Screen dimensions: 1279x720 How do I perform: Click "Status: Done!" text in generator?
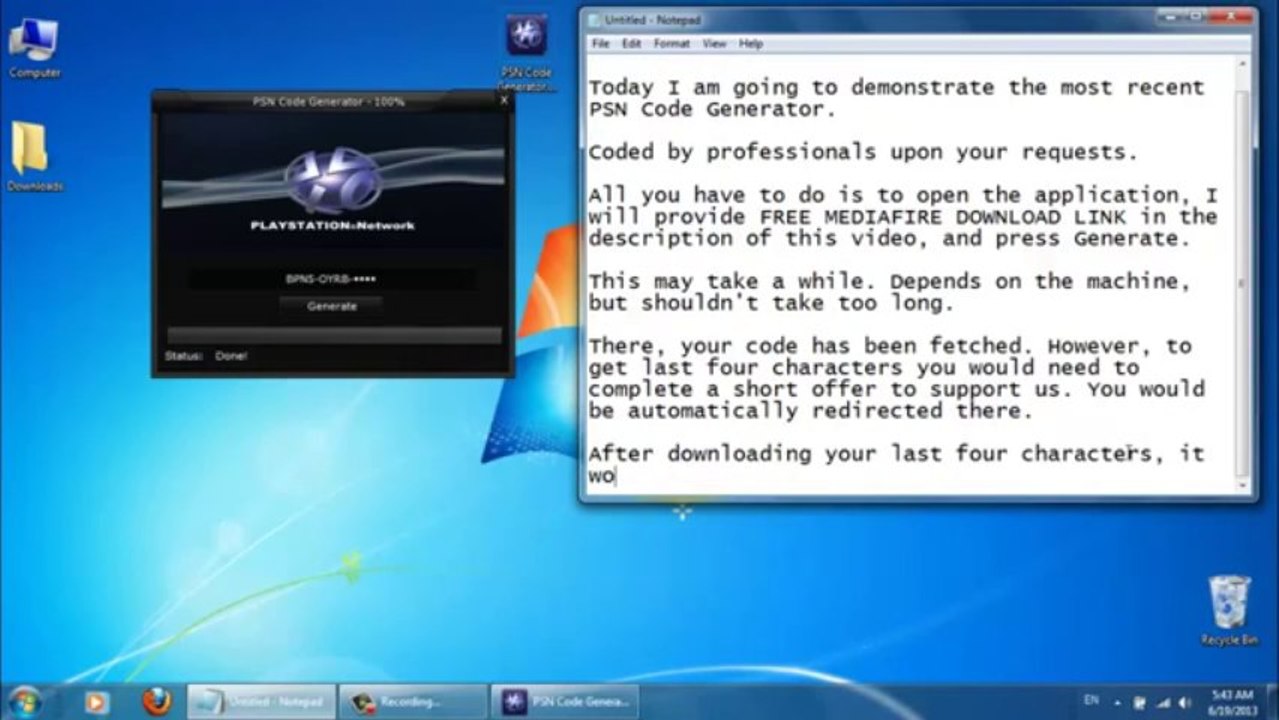[x=206, y=356]
